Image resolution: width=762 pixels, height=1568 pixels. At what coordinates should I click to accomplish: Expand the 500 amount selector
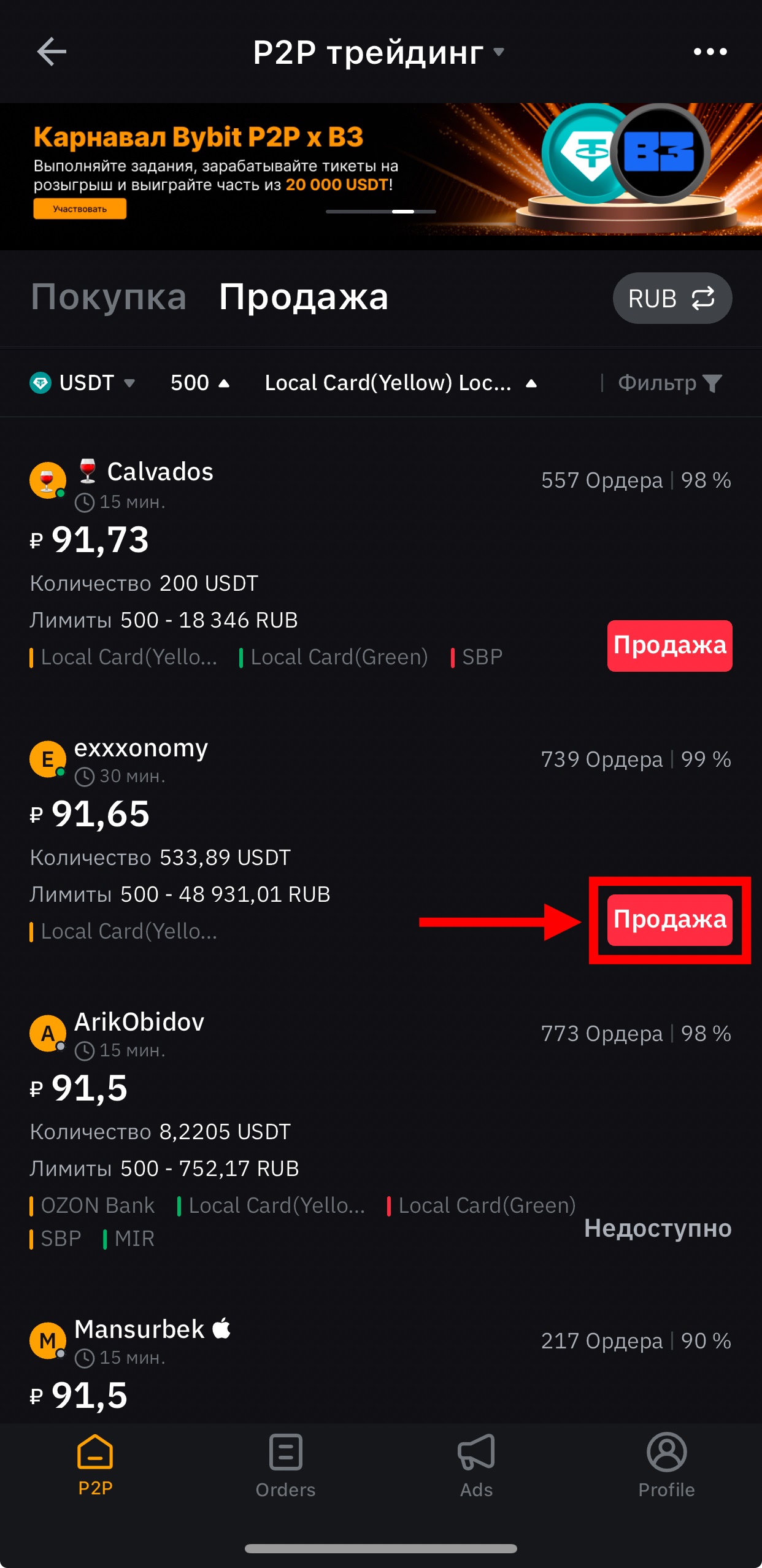[x=200, y=383]
